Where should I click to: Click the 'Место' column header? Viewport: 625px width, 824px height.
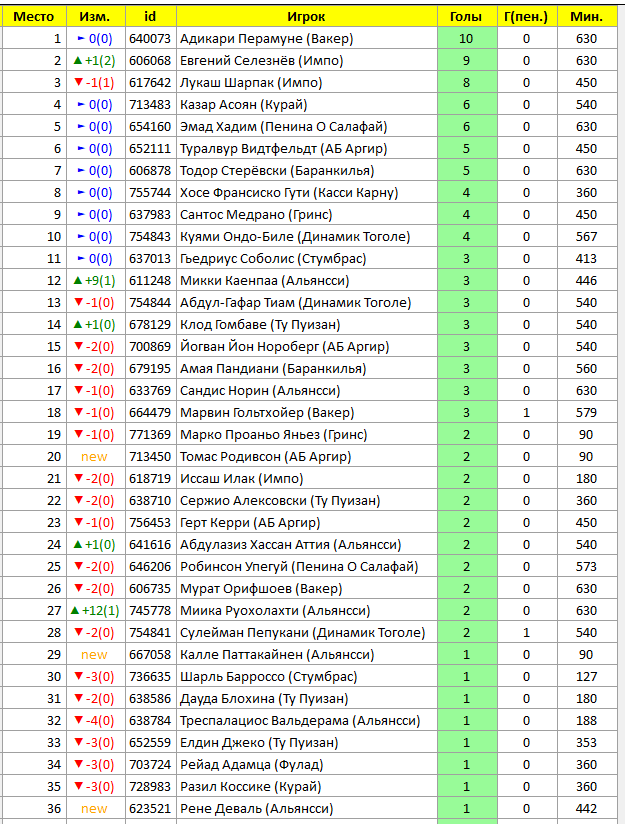[x=34, y=17]
